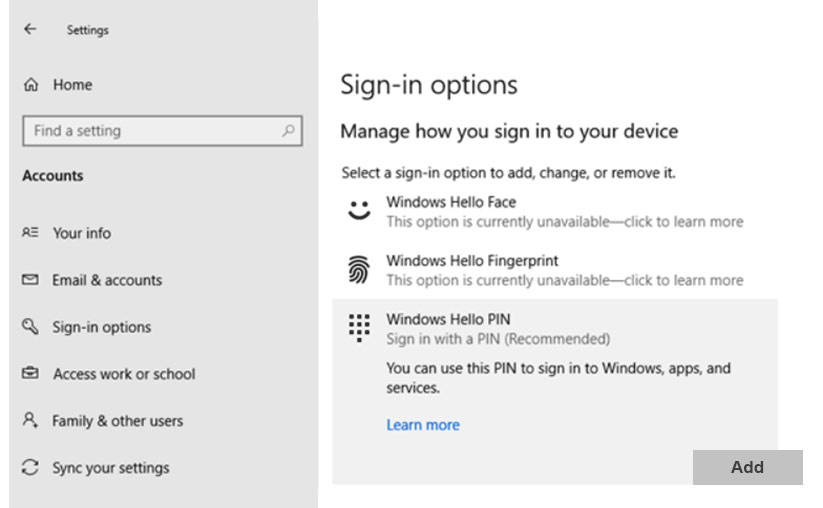Click Face option's 'currently unavailable' message
The image size is (823, 508).
(x=565, y=221)
